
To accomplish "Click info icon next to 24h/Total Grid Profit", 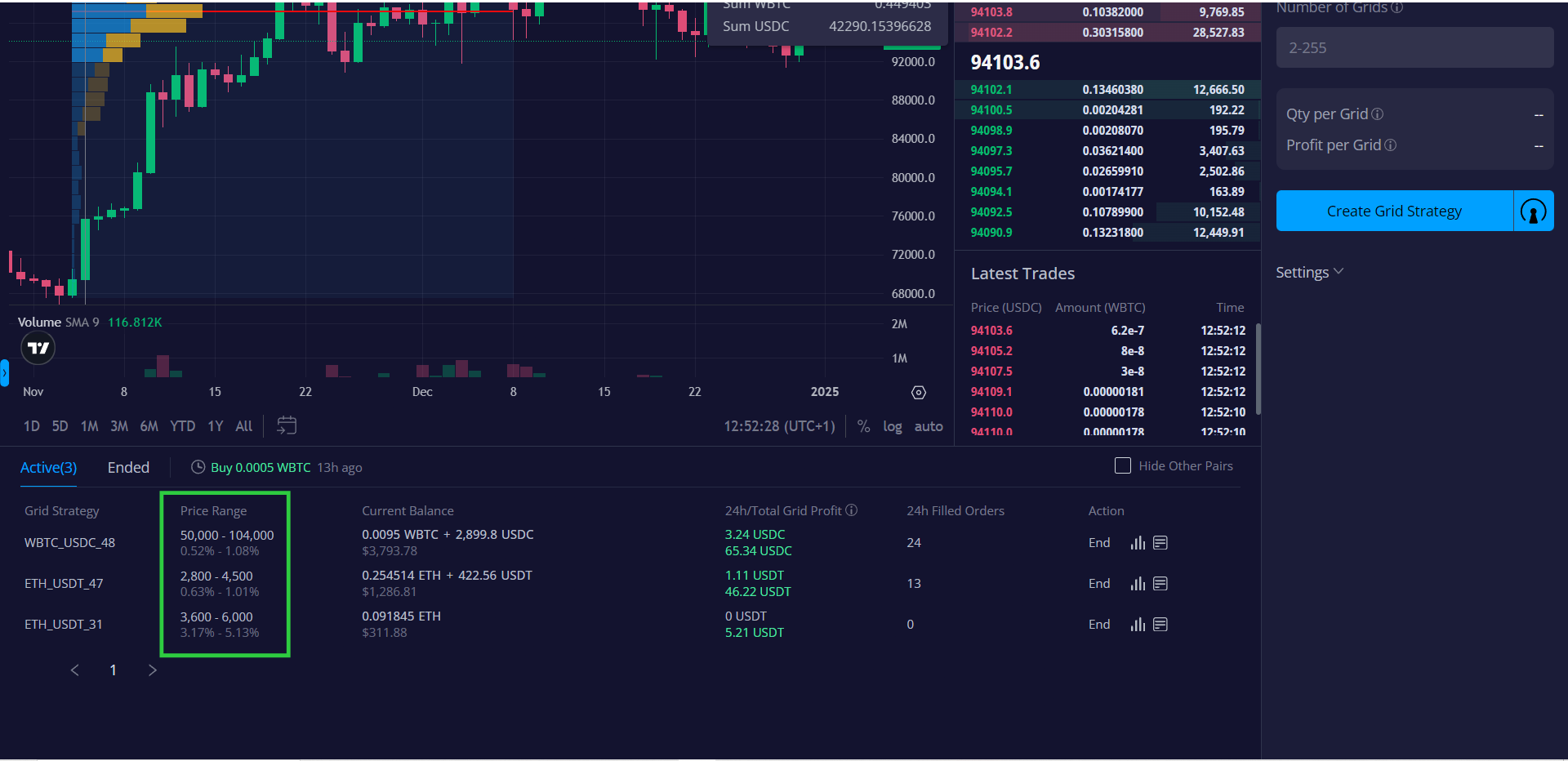I will (852, 510).
